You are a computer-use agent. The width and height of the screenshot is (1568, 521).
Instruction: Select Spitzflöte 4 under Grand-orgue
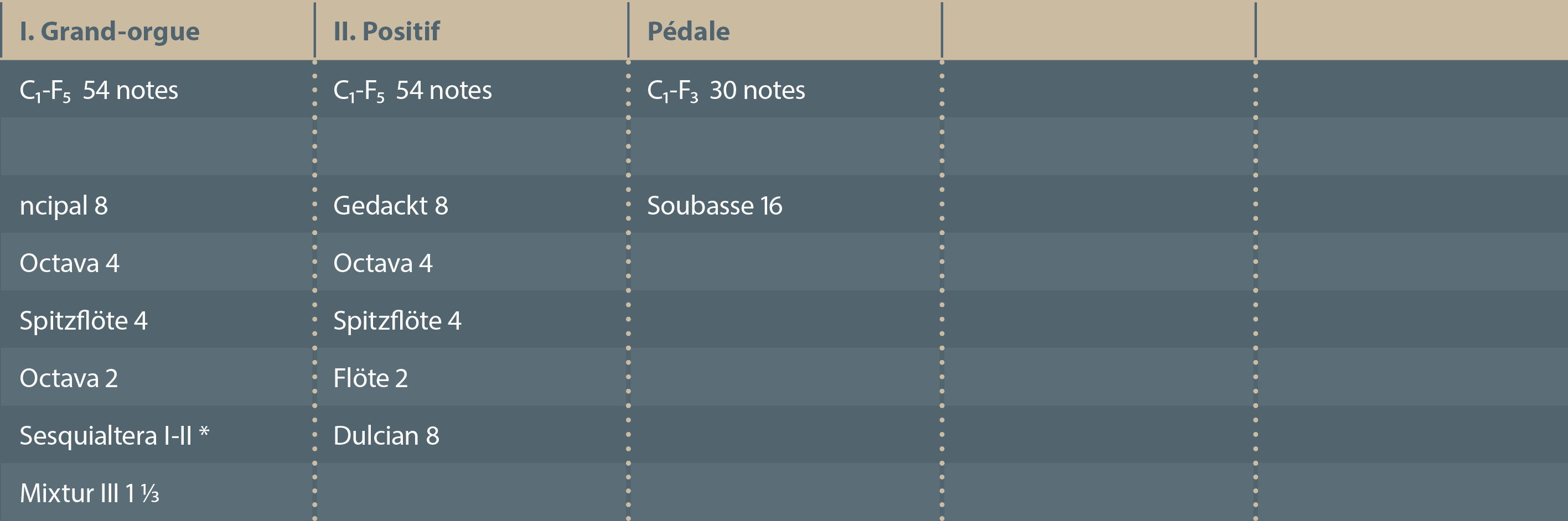click(84, 321)
